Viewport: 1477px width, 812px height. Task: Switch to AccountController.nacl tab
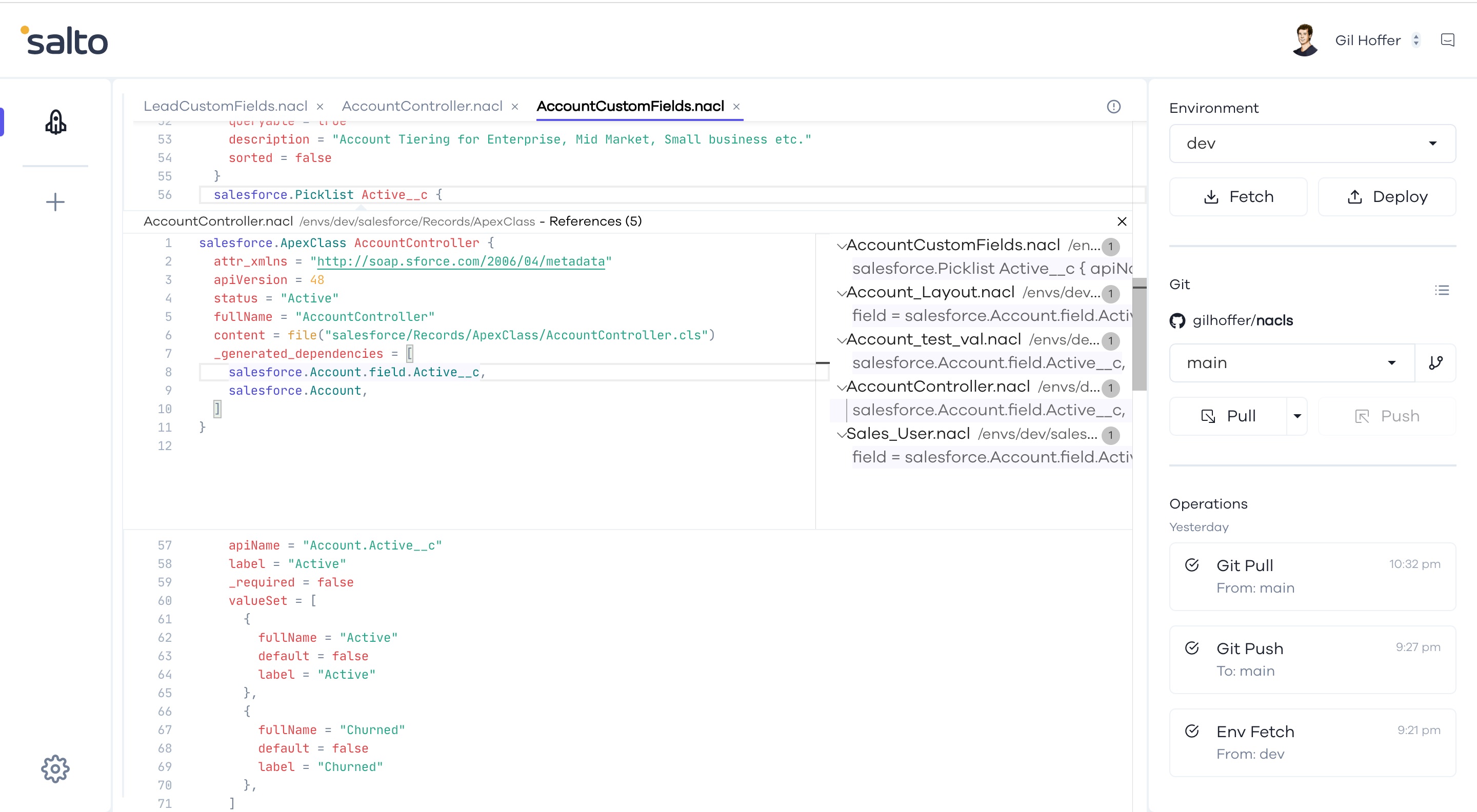pos(422,106)
